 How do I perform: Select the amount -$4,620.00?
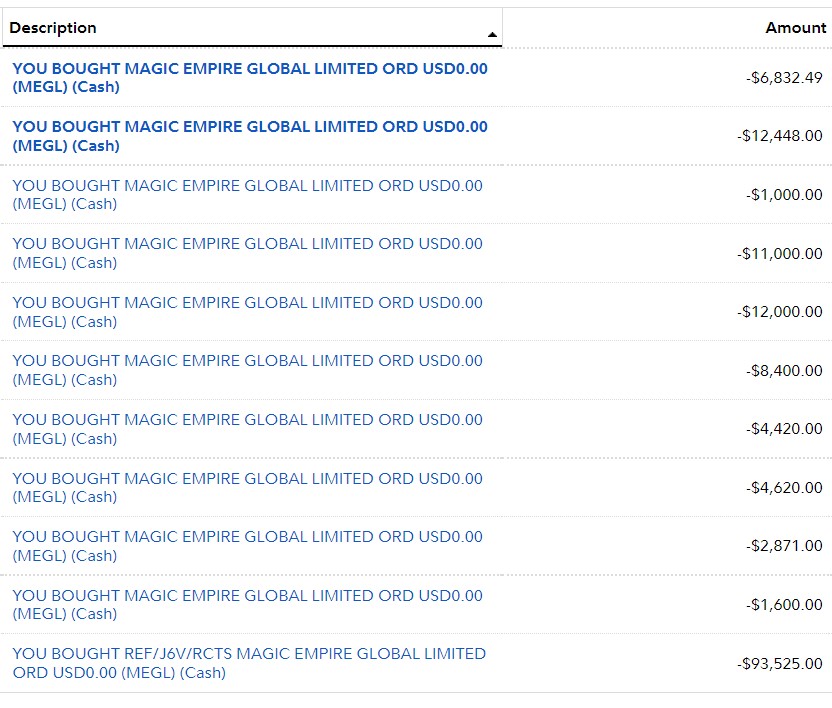[784, 487]
